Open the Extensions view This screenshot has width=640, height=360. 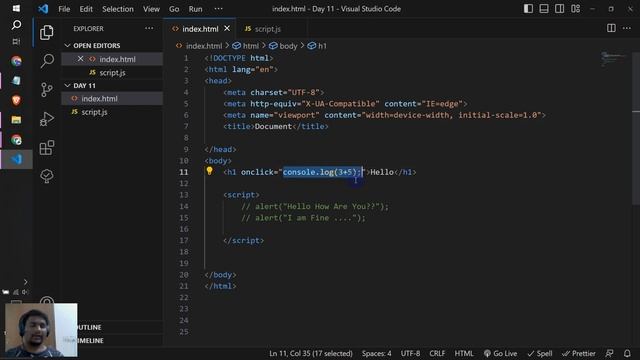click(47, 147)
